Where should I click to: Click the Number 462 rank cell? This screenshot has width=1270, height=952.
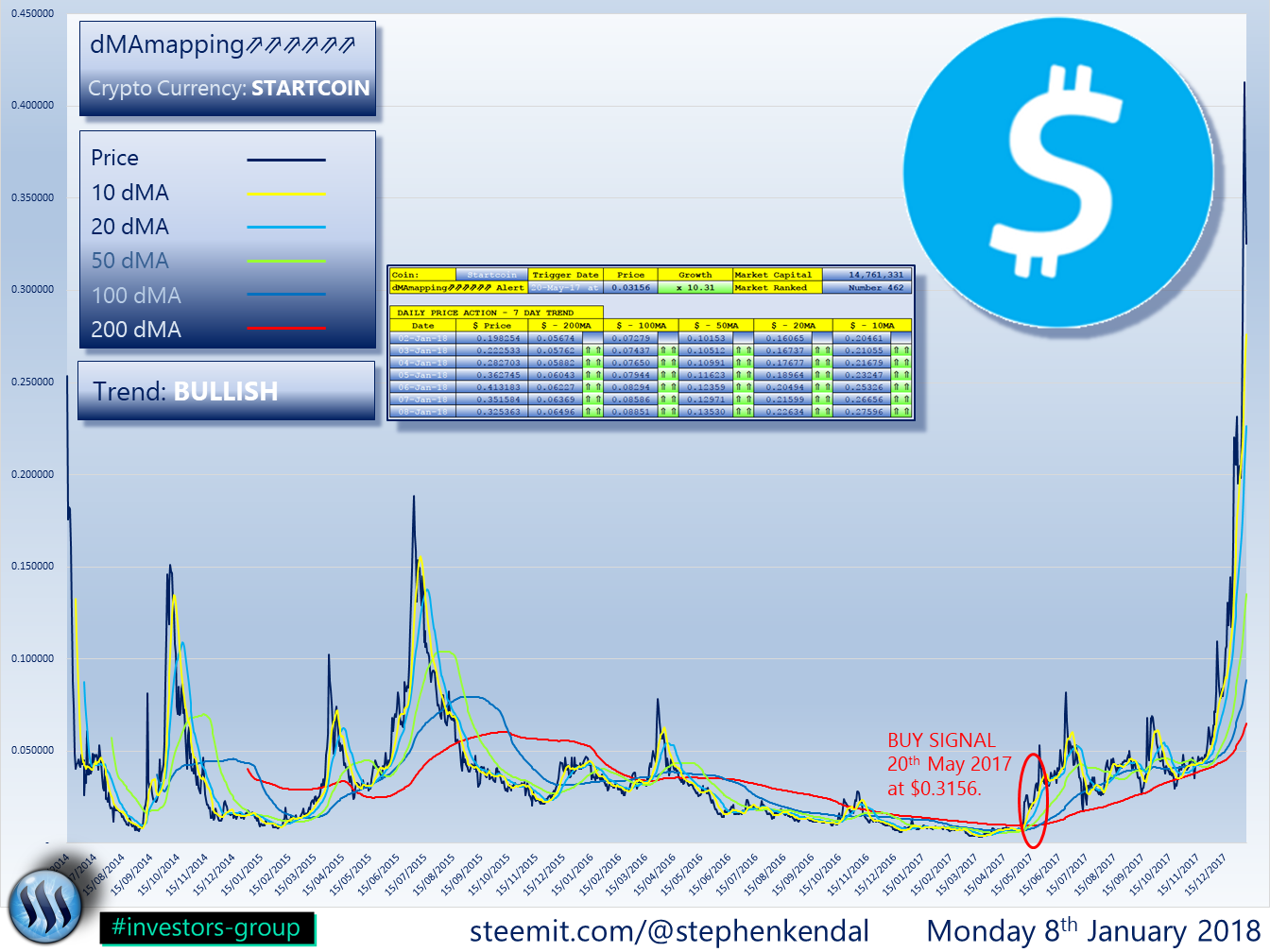(x=867, y=287)
